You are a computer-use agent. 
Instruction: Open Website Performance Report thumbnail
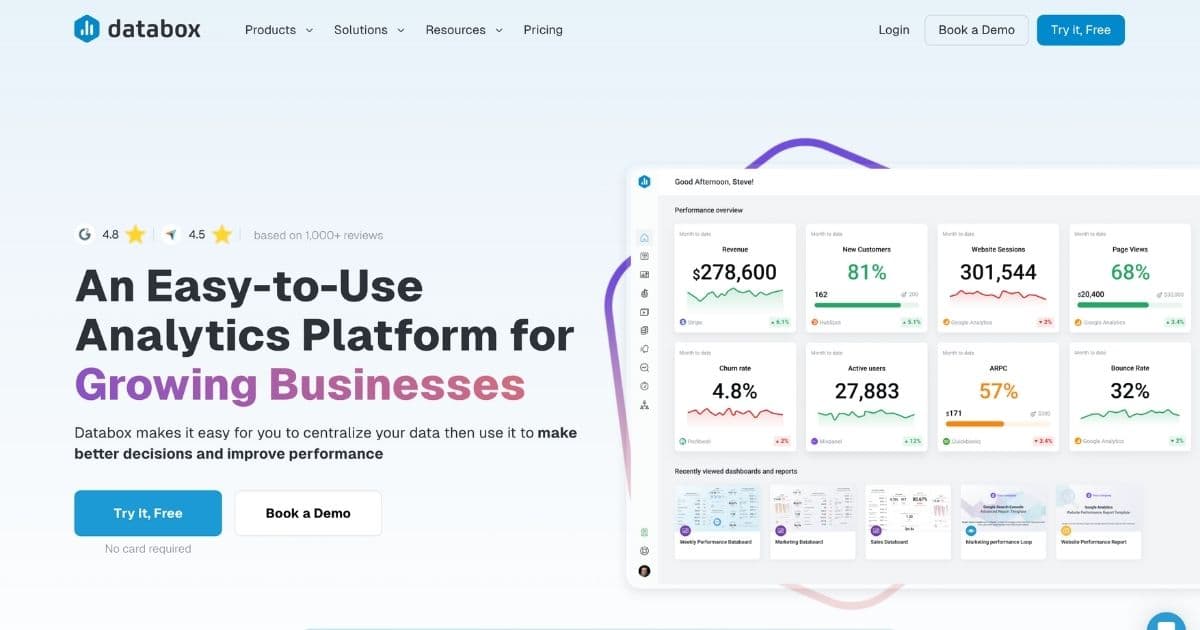coord(1099,522)
